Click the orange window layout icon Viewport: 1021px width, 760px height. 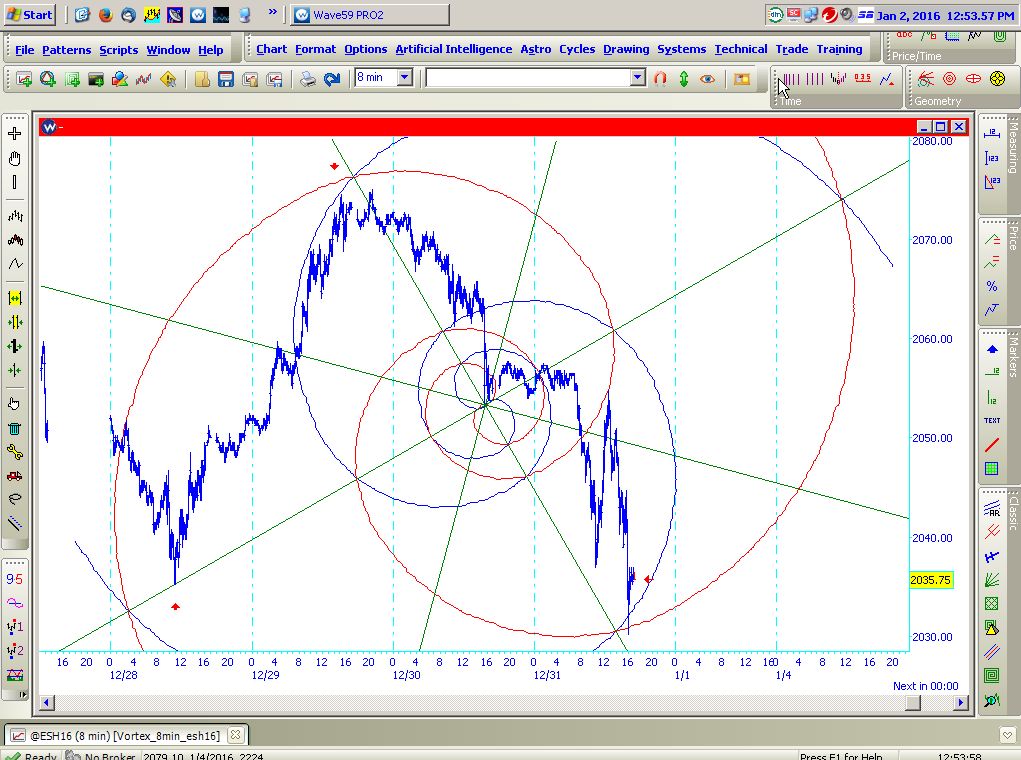click(742, 79)
